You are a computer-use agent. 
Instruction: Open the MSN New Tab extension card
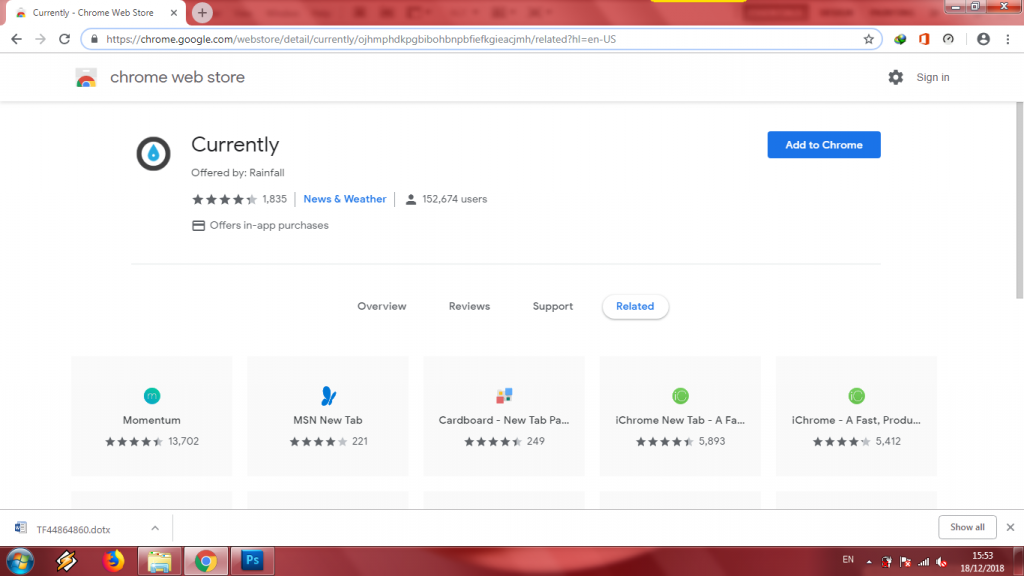click(x=328, y=416)
